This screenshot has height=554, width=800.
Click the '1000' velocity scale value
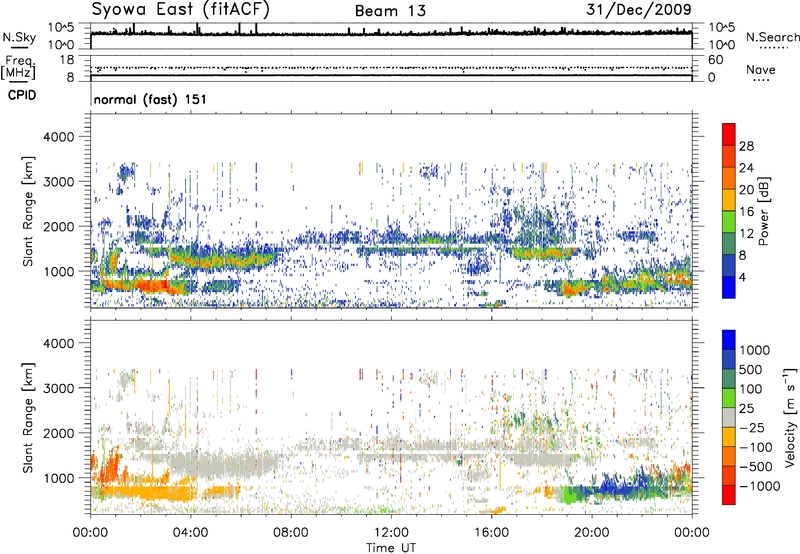click(x=754, y=350)
